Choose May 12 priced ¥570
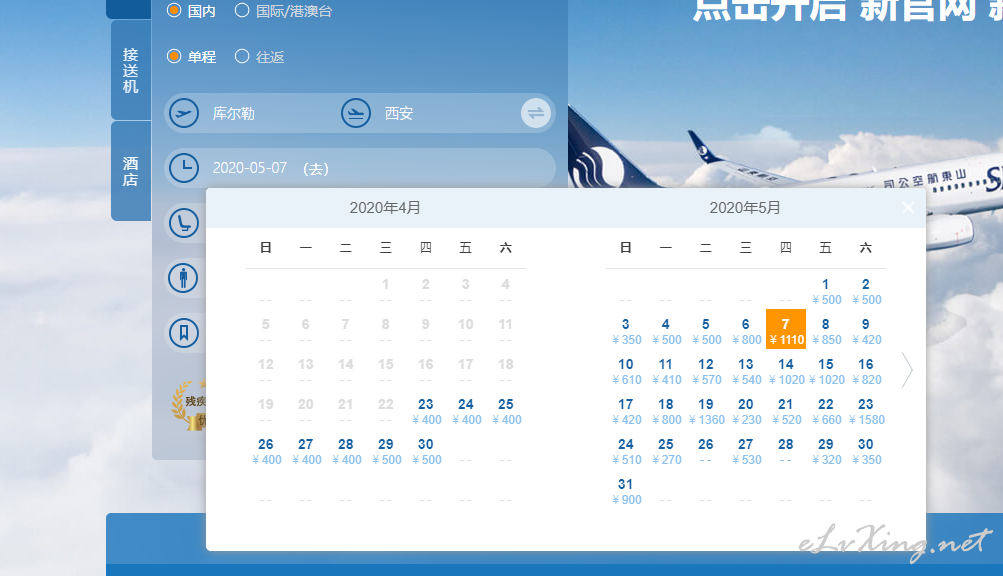1003x576 pixels. pyautogui.click(x=706, y=371)
